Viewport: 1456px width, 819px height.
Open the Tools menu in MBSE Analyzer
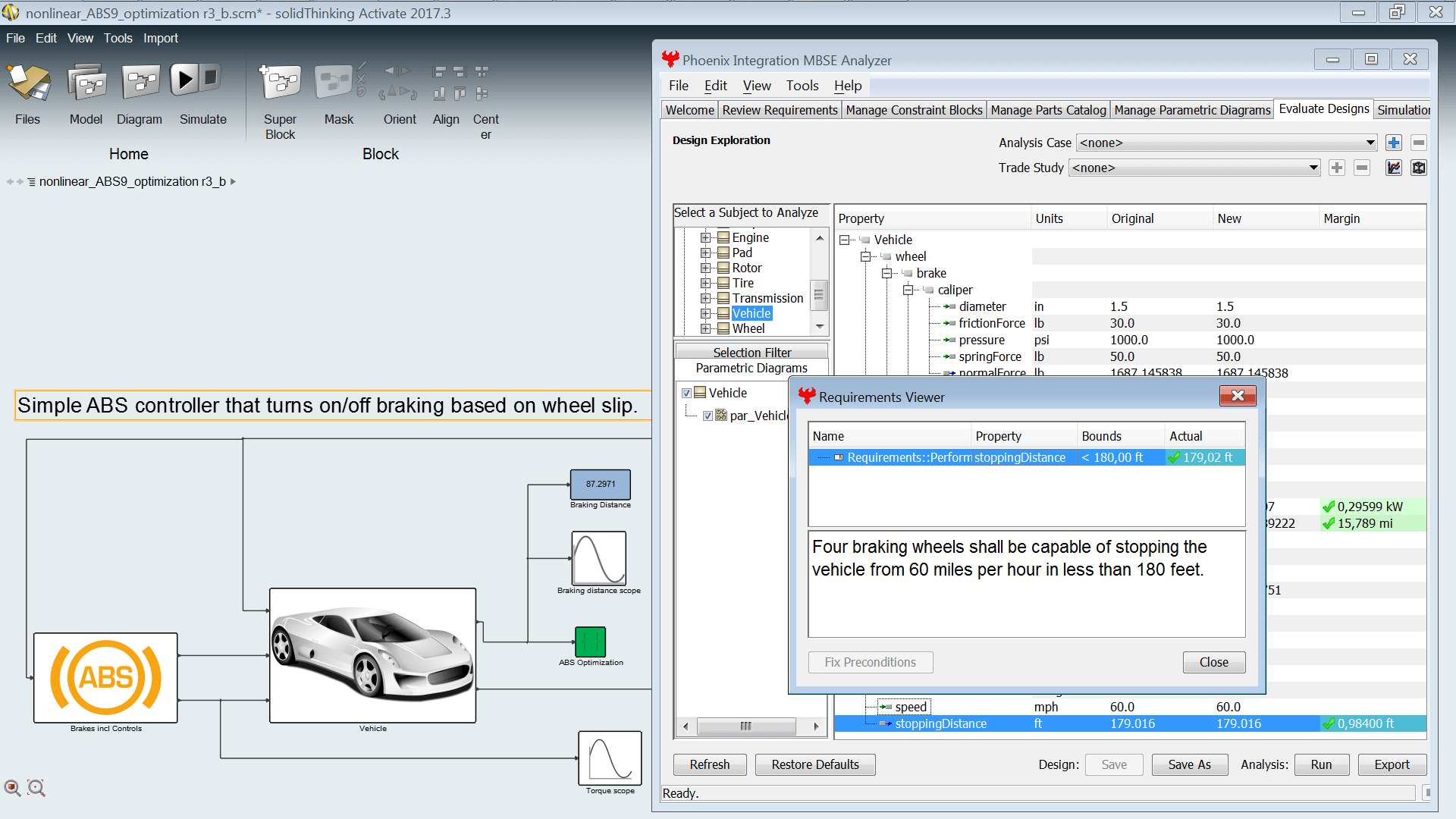click(802, 86)
